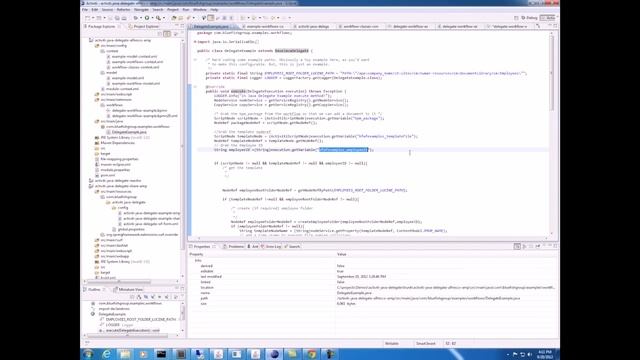Toggle Mark Occurrences toolbar button
Image resolution: width=640 pixels, height=360 pixels.
pos(210,18)
